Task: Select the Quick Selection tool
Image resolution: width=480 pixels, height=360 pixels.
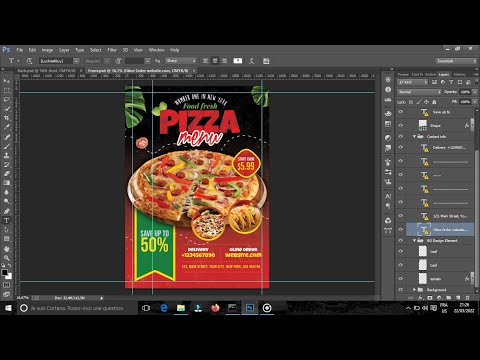Action: 6,108
